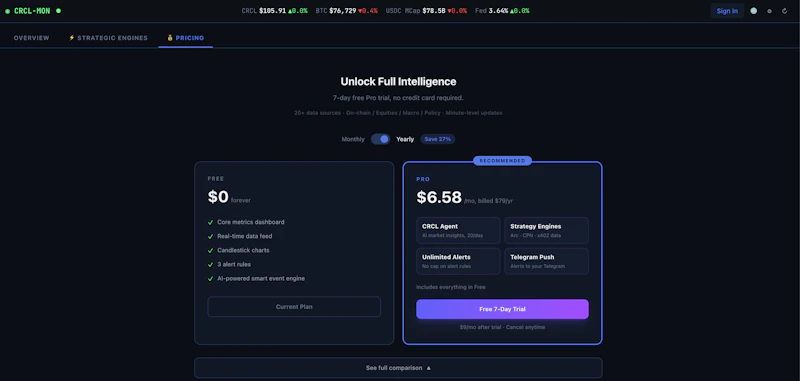Click the Unlock Full Intelligence heading
The image size is (800, 381).
pyautogui.click(x=398, y=82)
